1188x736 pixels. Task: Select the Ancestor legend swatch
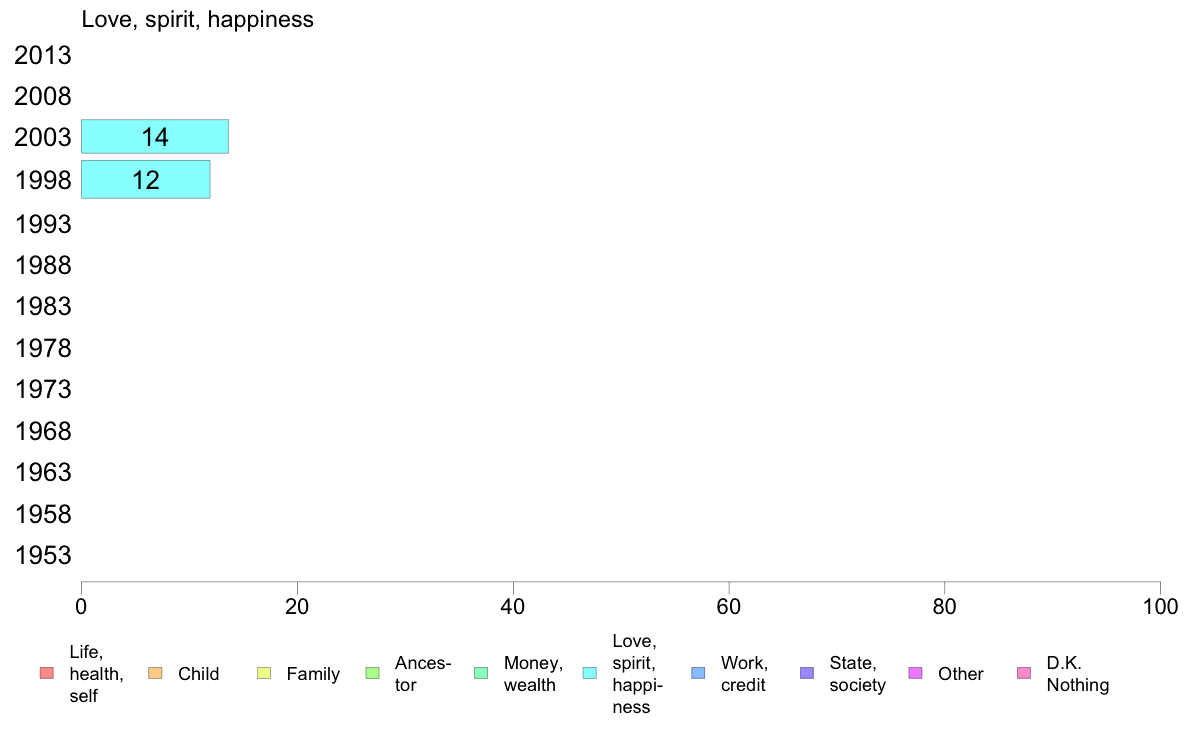point(372,673)
